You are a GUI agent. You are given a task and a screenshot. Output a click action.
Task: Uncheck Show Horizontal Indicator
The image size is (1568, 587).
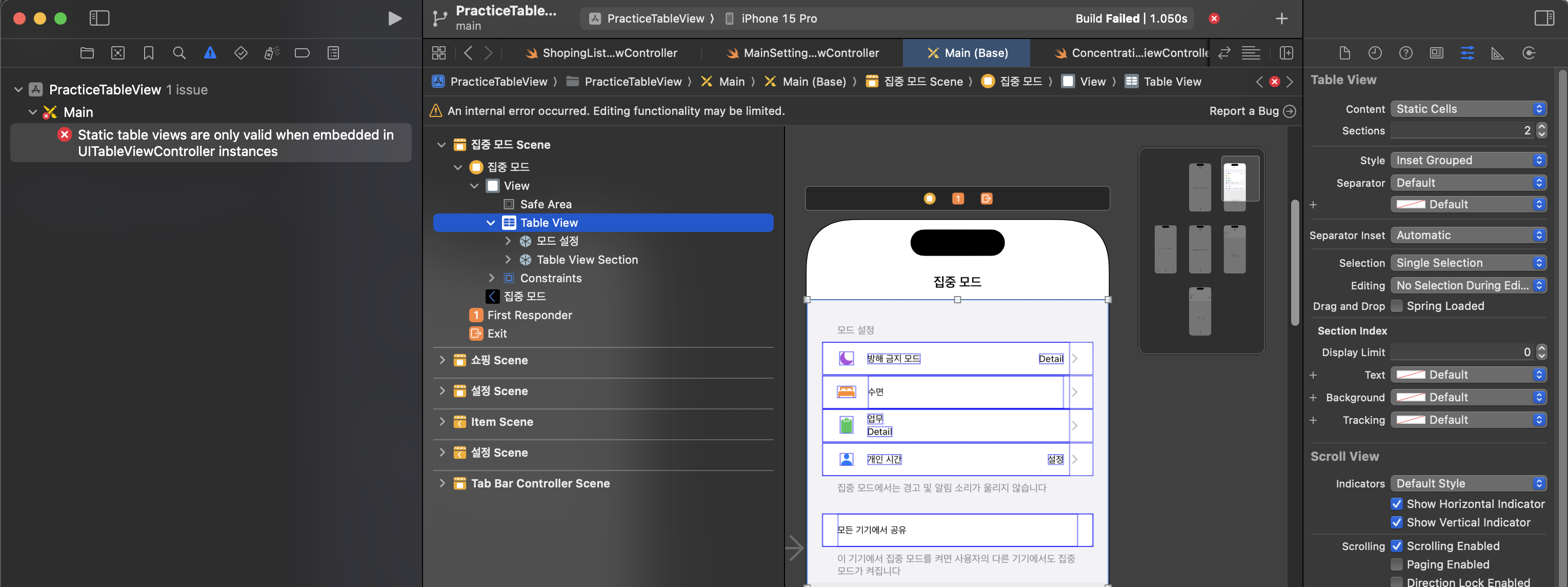click(x=1397, y=503)
